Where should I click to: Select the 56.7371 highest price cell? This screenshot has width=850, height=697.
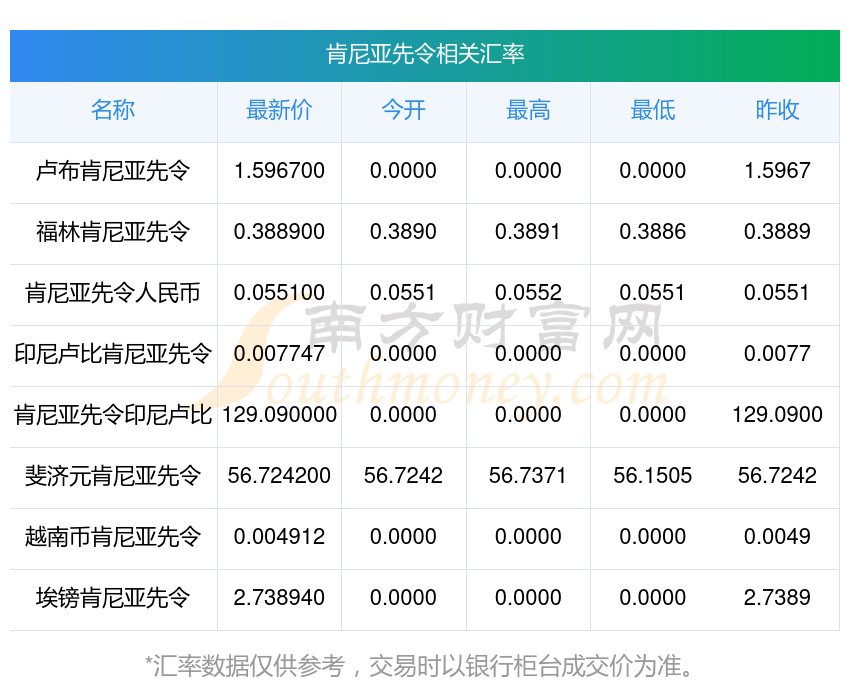[528, 476]
